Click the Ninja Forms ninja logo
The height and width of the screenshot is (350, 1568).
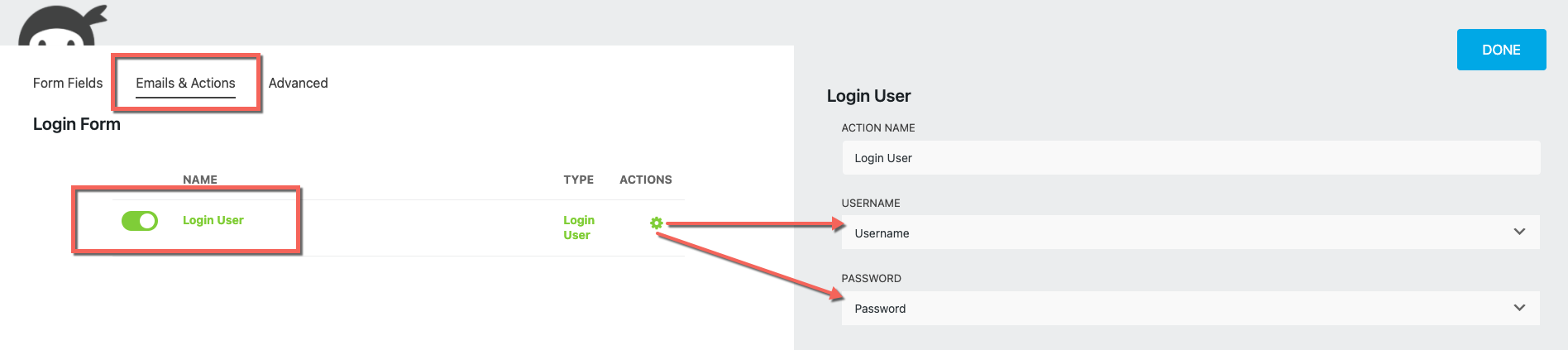[63, 27]
